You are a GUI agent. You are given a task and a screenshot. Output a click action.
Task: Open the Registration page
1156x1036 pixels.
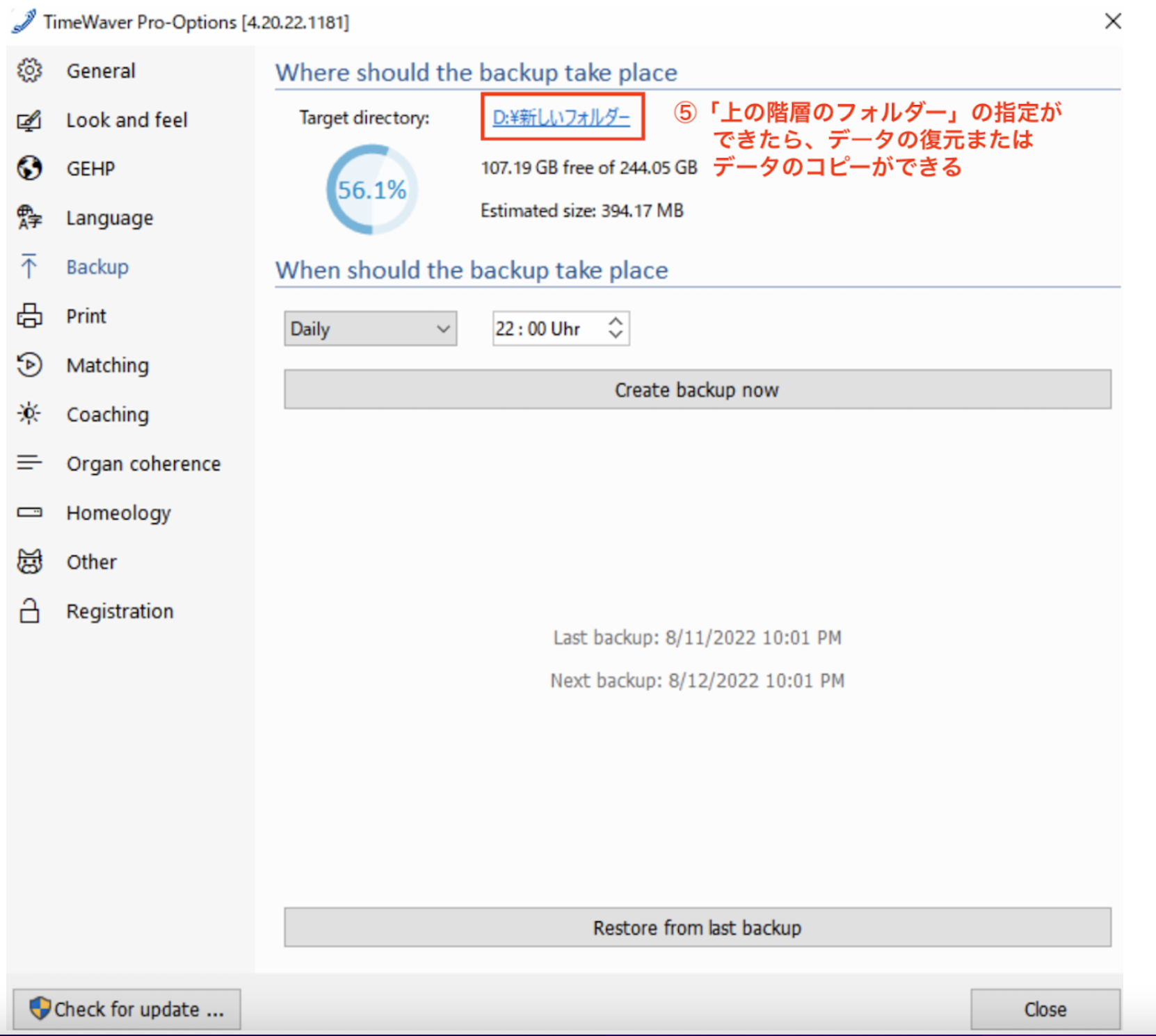[x=120, y=611]
